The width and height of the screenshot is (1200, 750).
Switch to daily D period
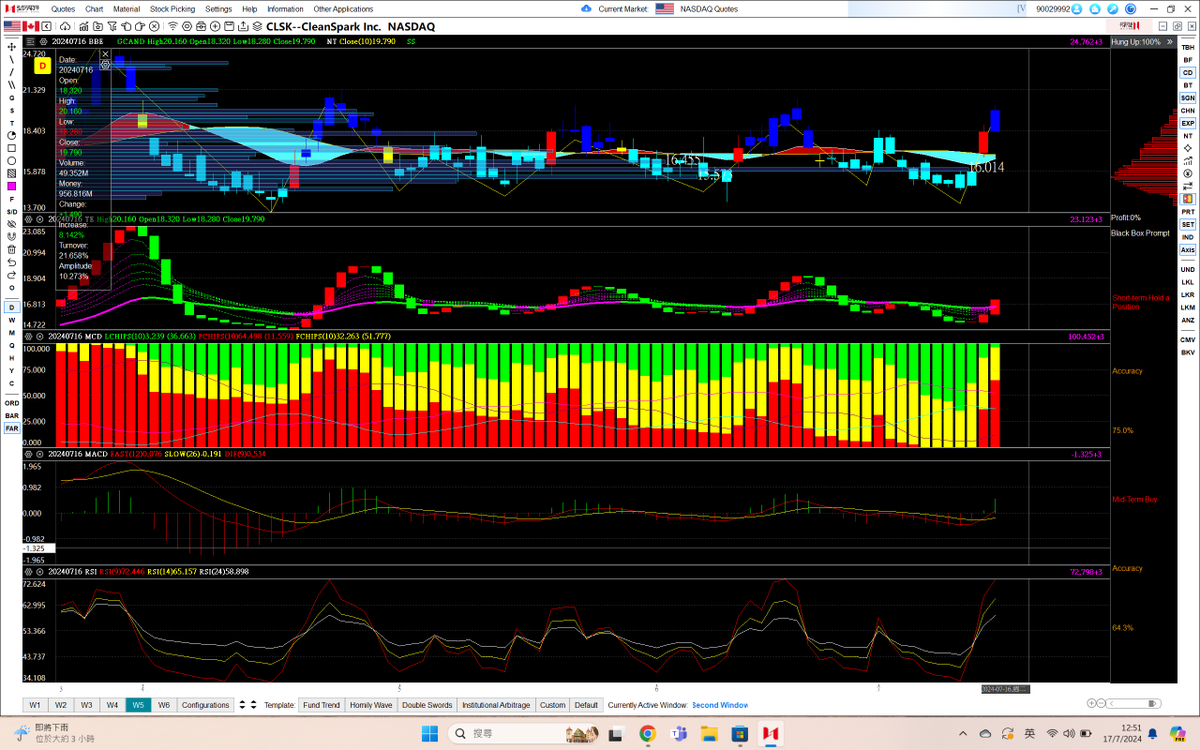point(12,306)
